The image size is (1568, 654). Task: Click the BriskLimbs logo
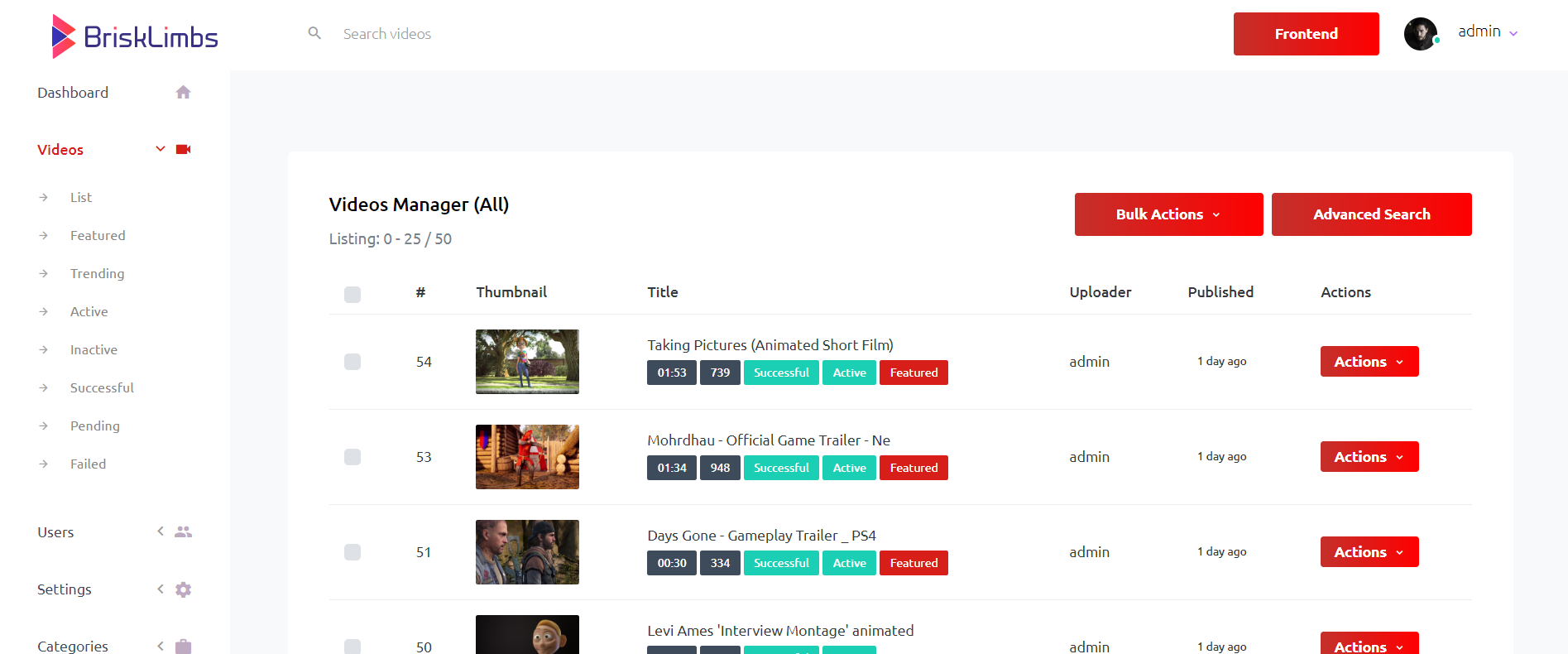(x=135, y=36)
